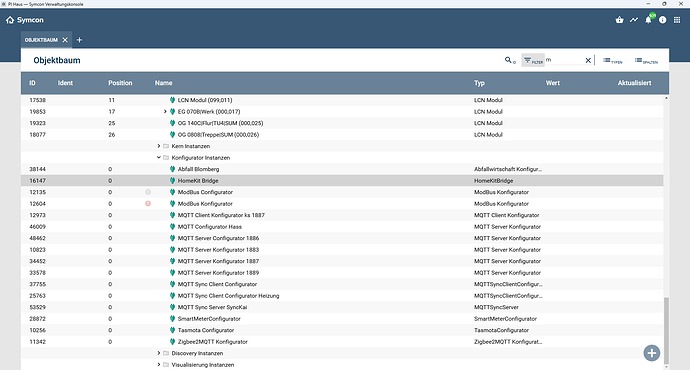Sort by the ID column header

click(33, 83)
